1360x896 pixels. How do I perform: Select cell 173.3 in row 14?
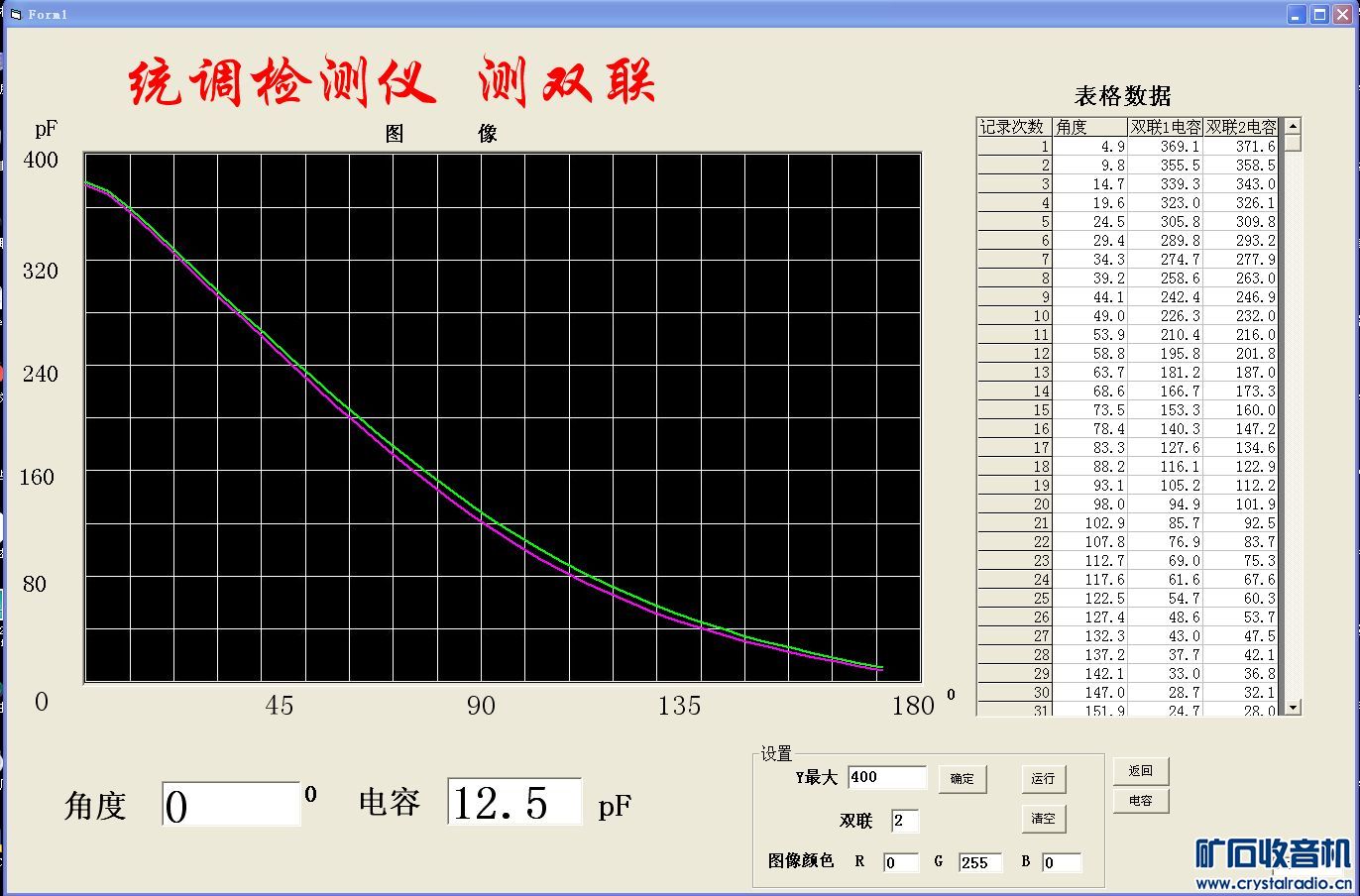(1241, 392)
